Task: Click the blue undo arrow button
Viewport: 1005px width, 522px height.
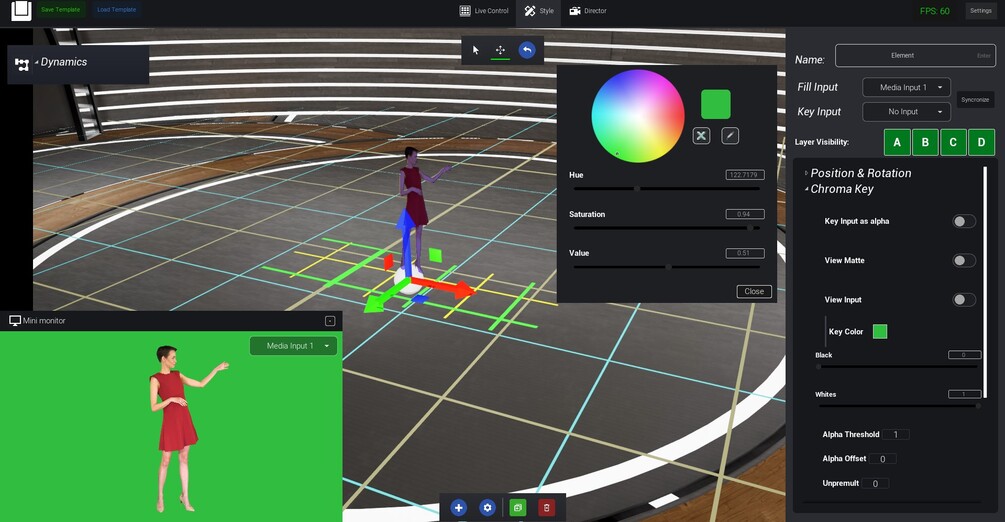Action: 527,50
